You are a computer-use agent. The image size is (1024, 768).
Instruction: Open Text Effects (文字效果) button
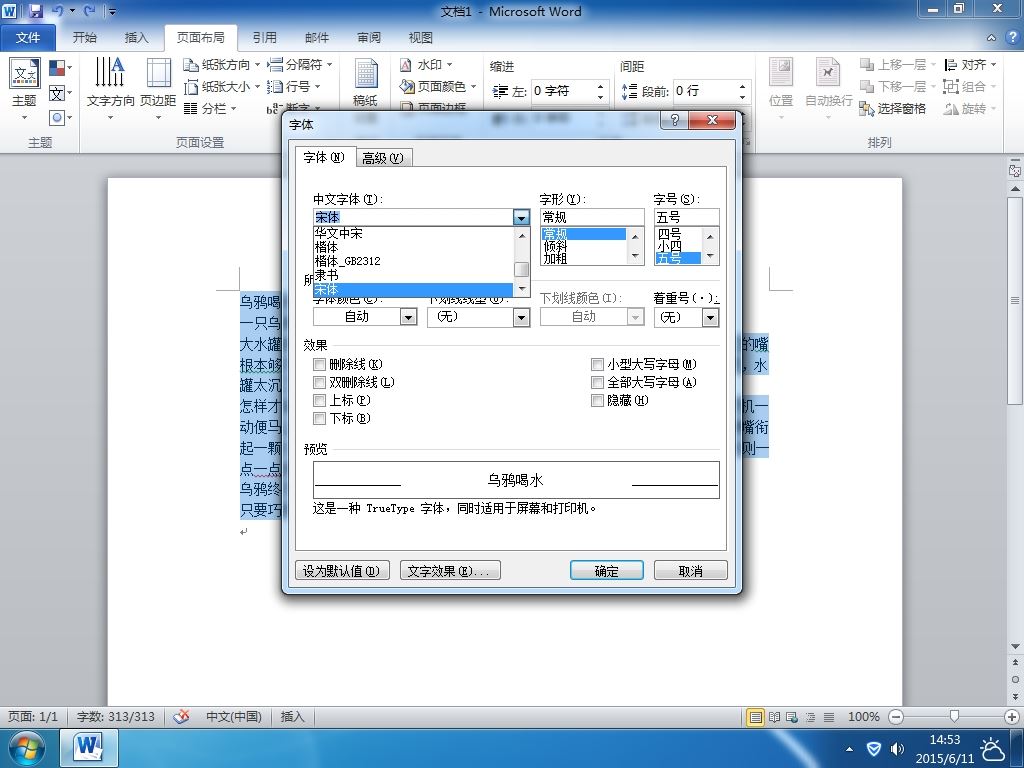click(450, 571)
